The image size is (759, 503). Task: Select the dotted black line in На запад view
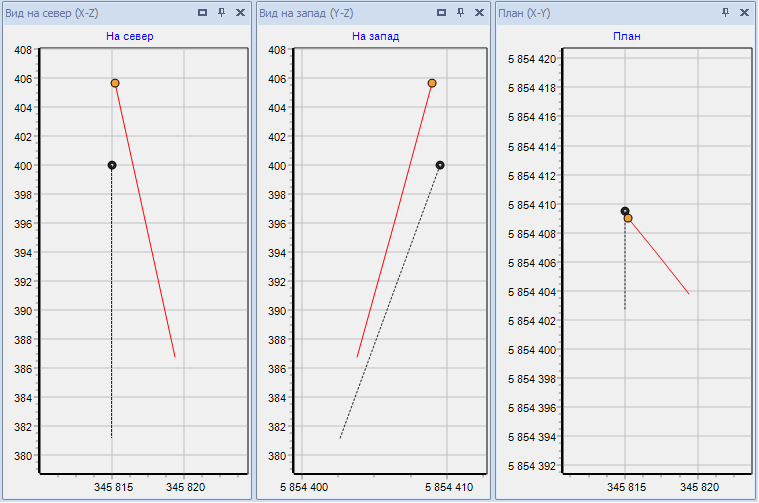click(390, 302)
